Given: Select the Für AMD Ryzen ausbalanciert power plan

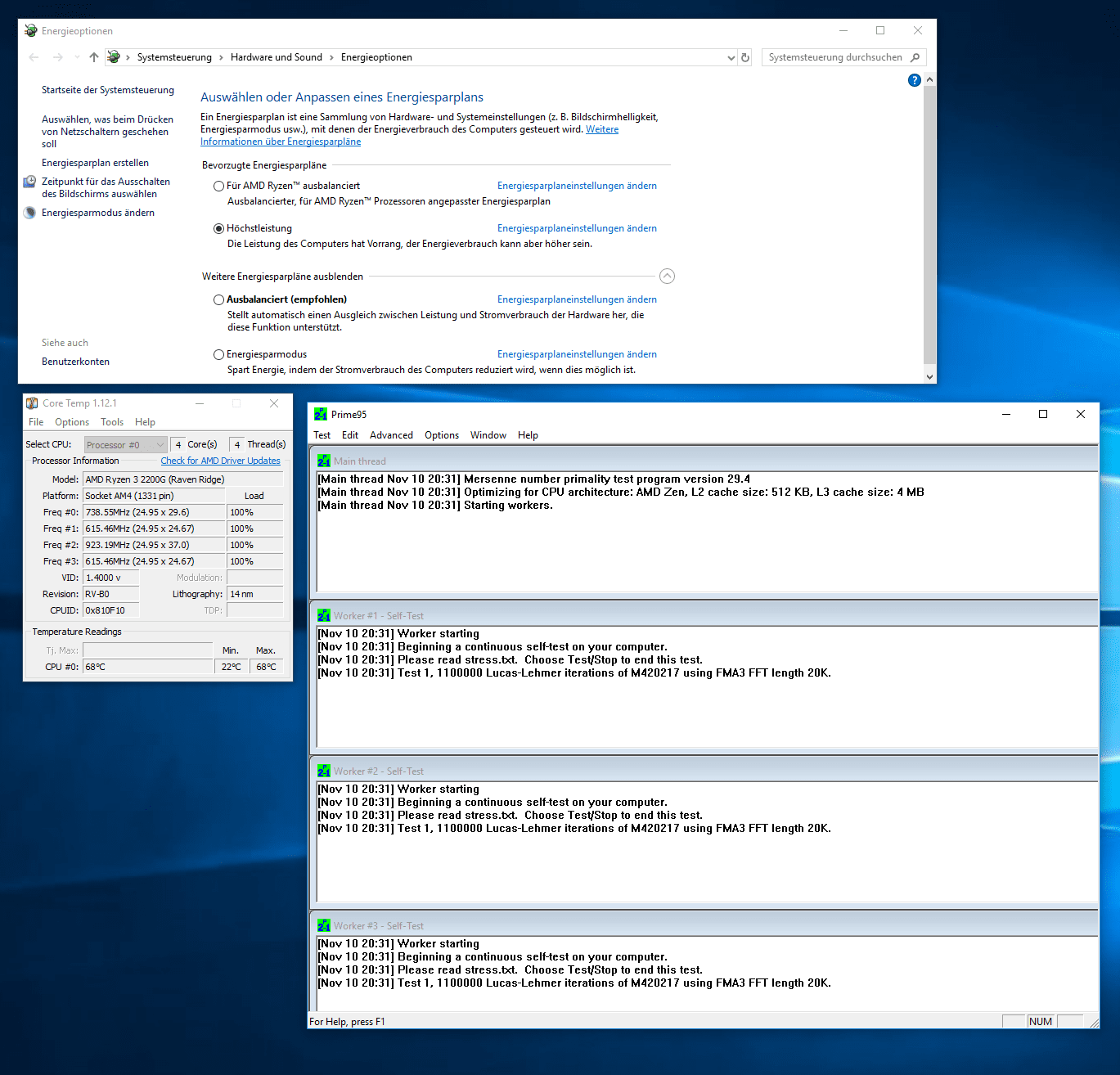Looking at the screenshot, I should (218, 187).
